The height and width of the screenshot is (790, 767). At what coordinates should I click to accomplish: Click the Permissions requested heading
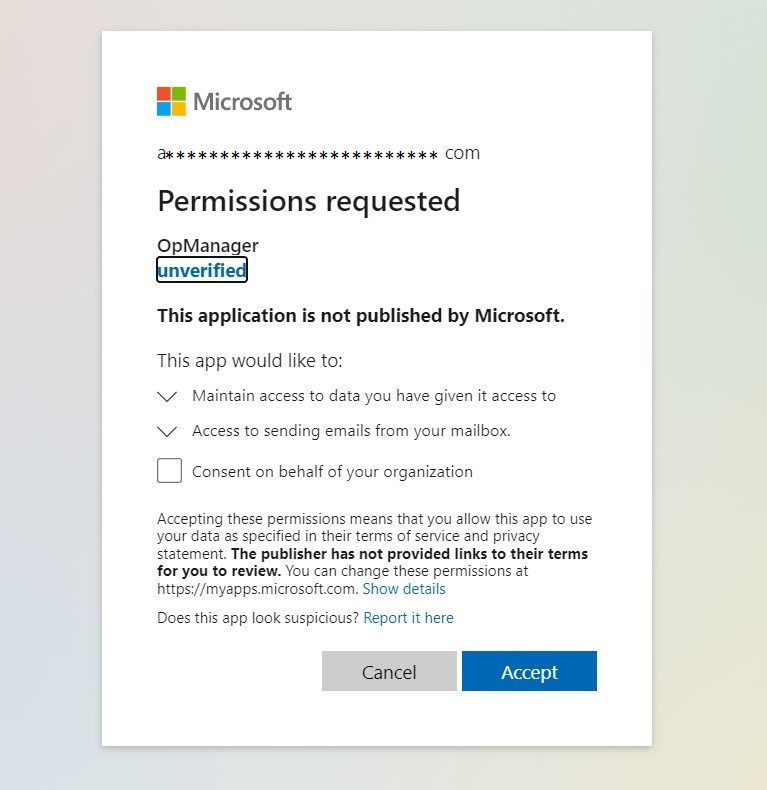308,201
